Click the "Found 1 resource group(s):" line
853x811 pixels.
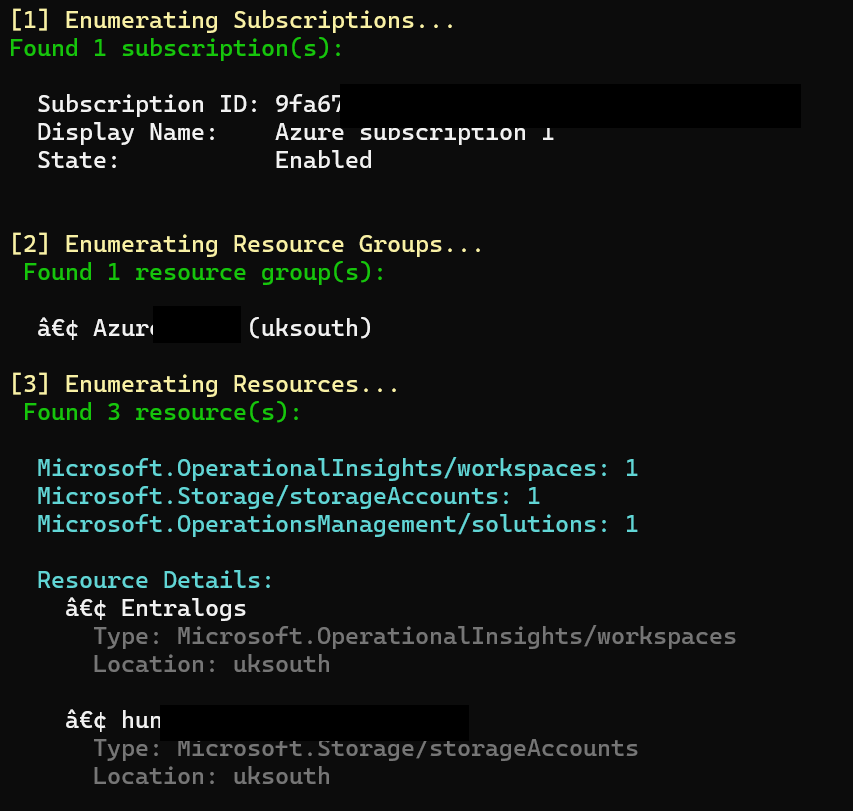pos(204,272)
